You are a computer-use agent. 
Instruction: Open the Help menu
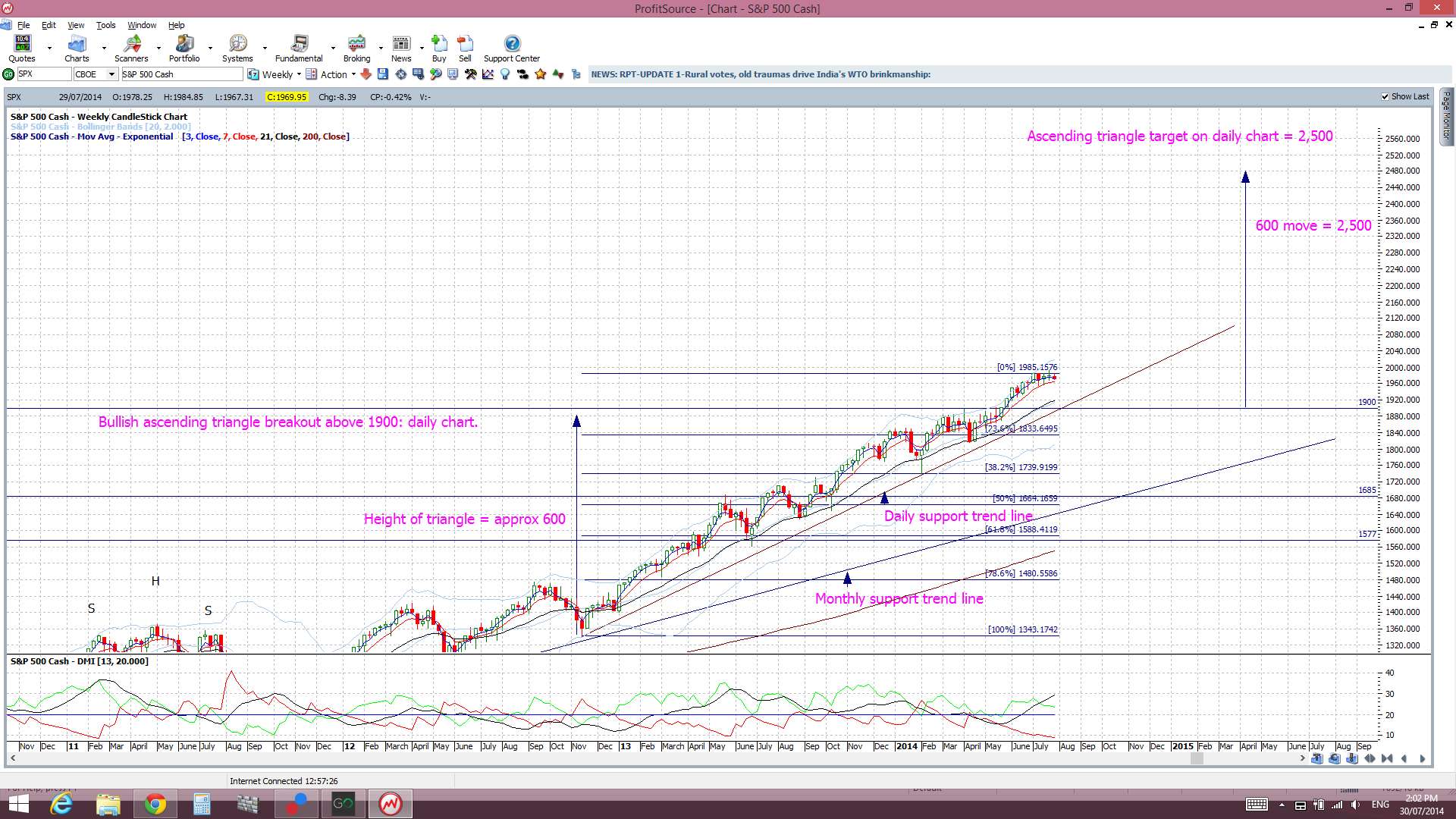[176, 25]
